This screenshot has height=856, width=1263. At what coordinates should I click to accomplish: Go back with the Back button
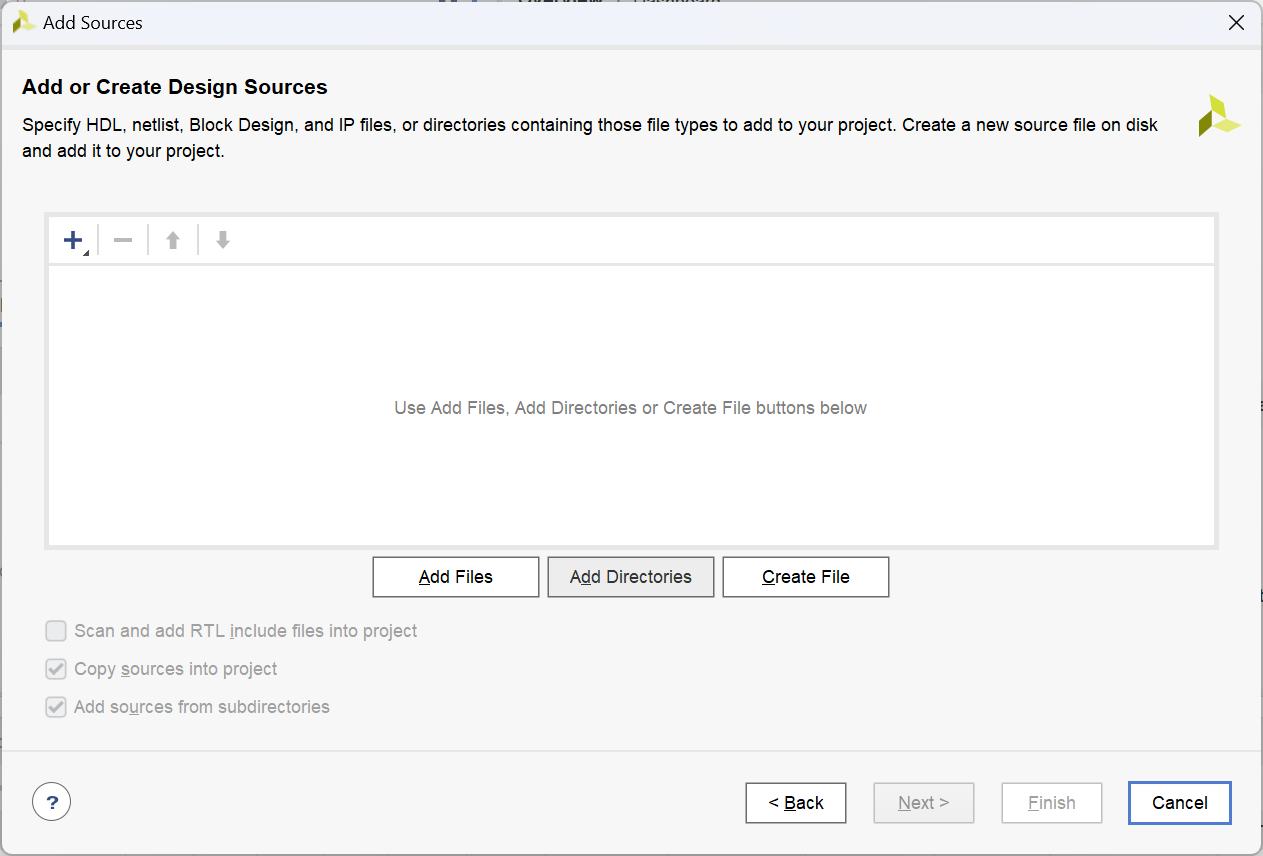(796, 803)
